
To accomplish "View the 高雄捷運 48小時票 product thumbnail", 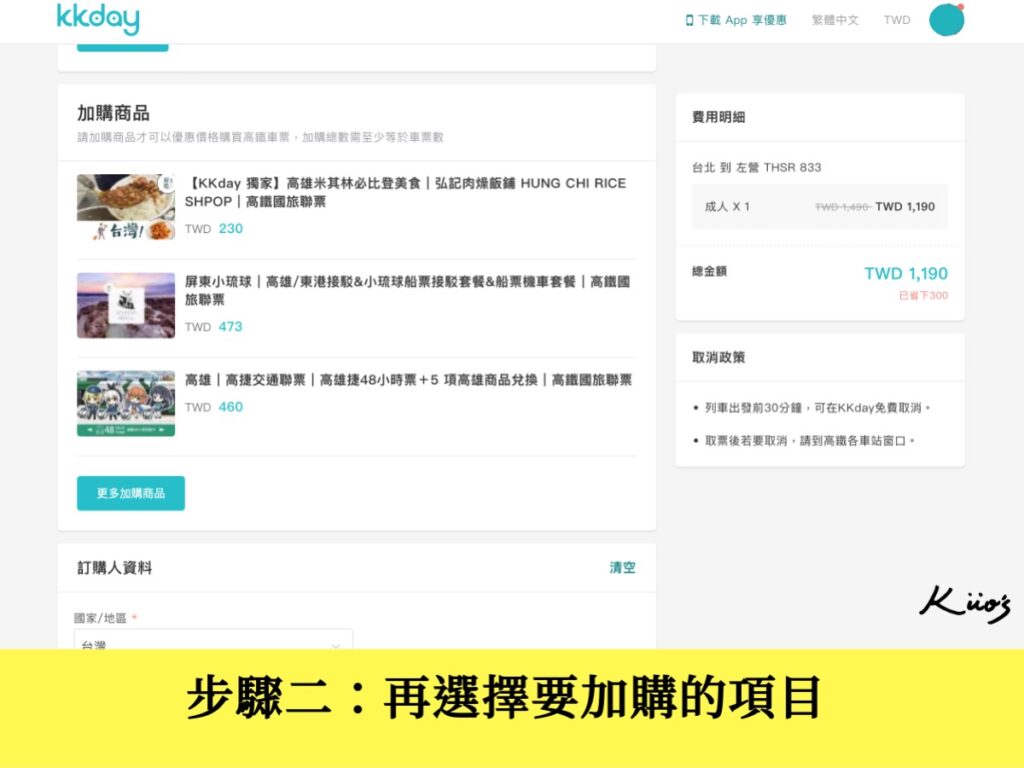I will [x=125, y=403].
